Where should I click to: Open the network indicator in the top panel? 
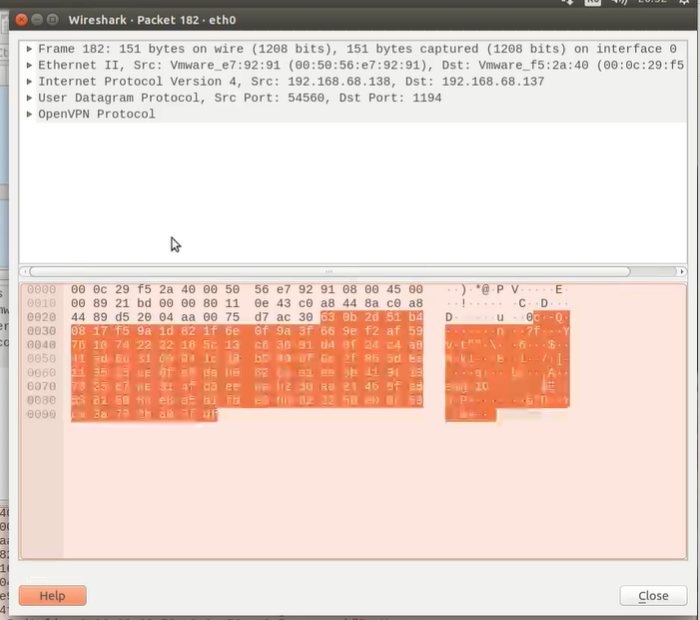coord(568,2)
